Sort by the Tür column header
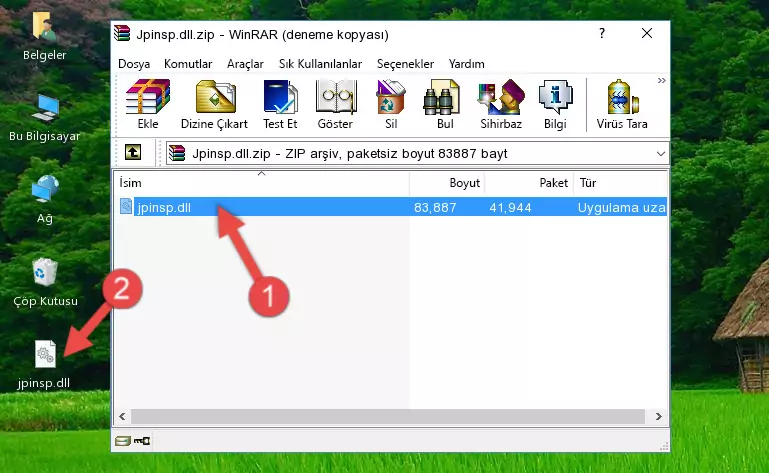The height and width of the screenshot is (473, 769). pyautogui.click(x=620, y=183)
